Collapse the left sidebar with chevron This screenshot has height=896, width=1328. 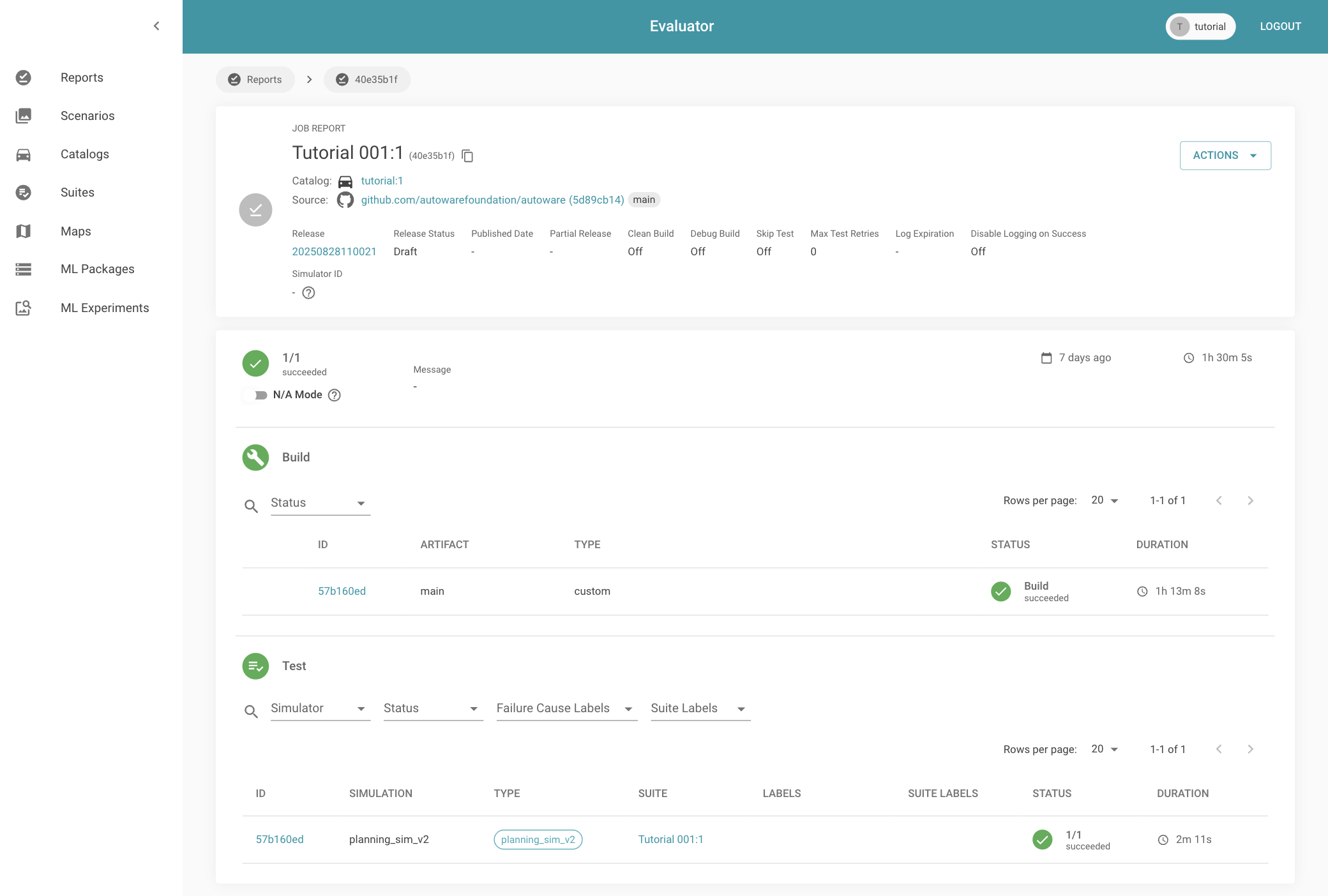pyautogui.click(x=157, y=26)
